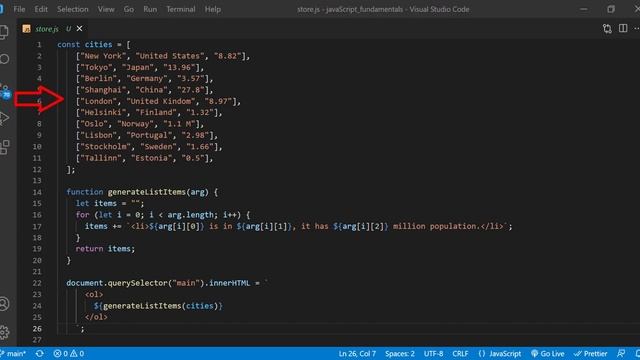Click "Helsinki" string in the cities array

coord(103,112)
